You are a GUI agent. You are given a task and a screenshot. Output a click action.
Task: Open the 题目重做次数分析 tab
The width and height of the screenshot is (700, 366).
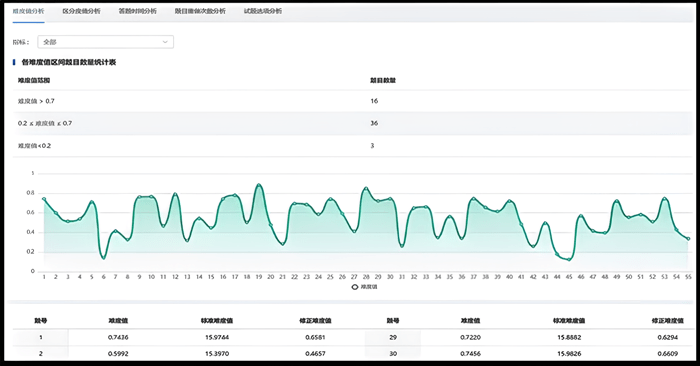200,11
